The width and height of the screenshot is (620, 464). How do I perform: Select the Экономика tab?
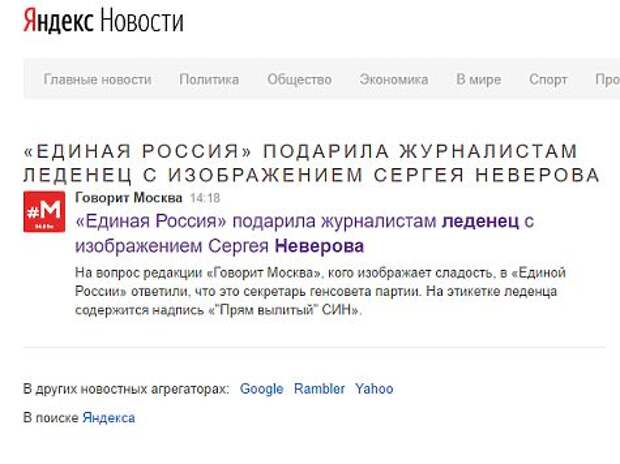click(x=393, y=80)
